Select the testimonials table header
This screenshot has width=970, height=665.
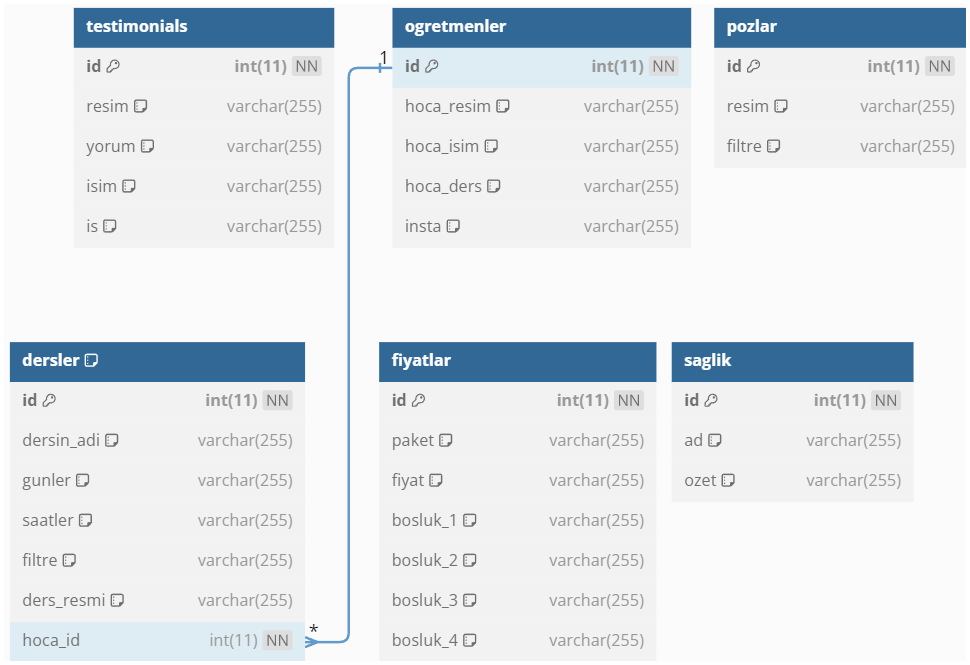pos(204,27)
